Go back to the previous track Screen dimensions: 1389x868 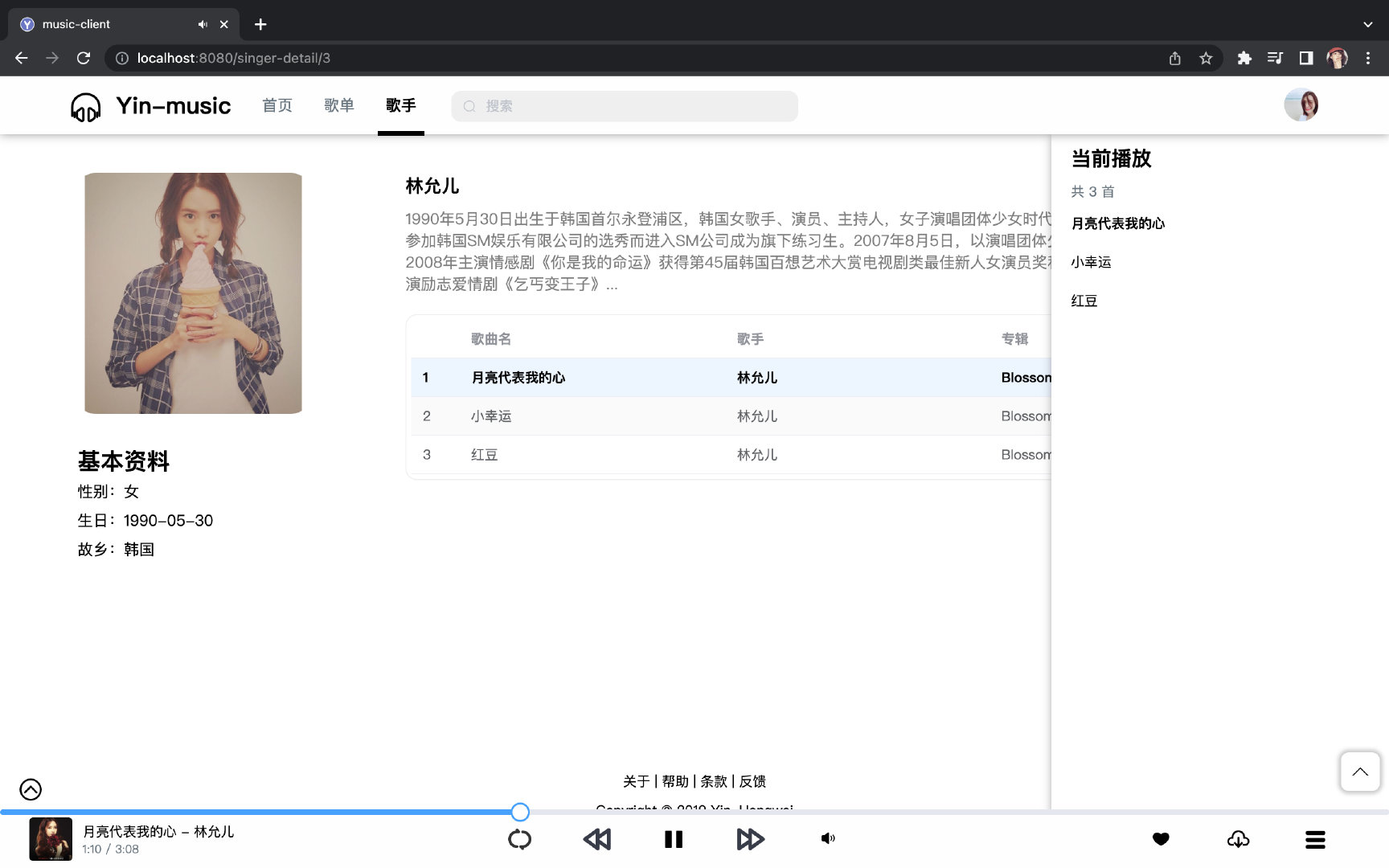point(597,839)
